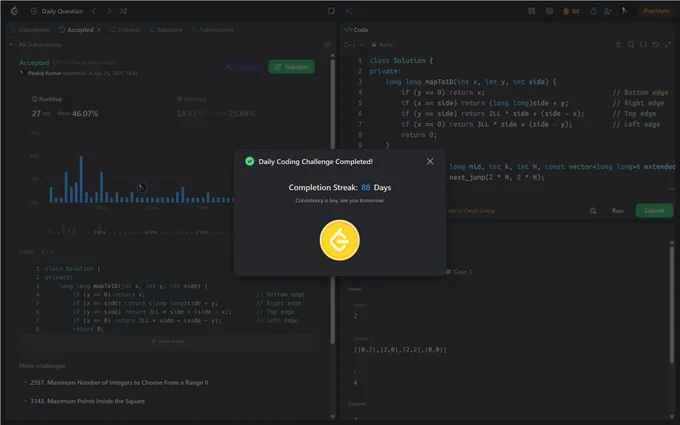Click the invite user icon
Image resolution: width=680 pixels, height=425 pixels.
(608, 11)
